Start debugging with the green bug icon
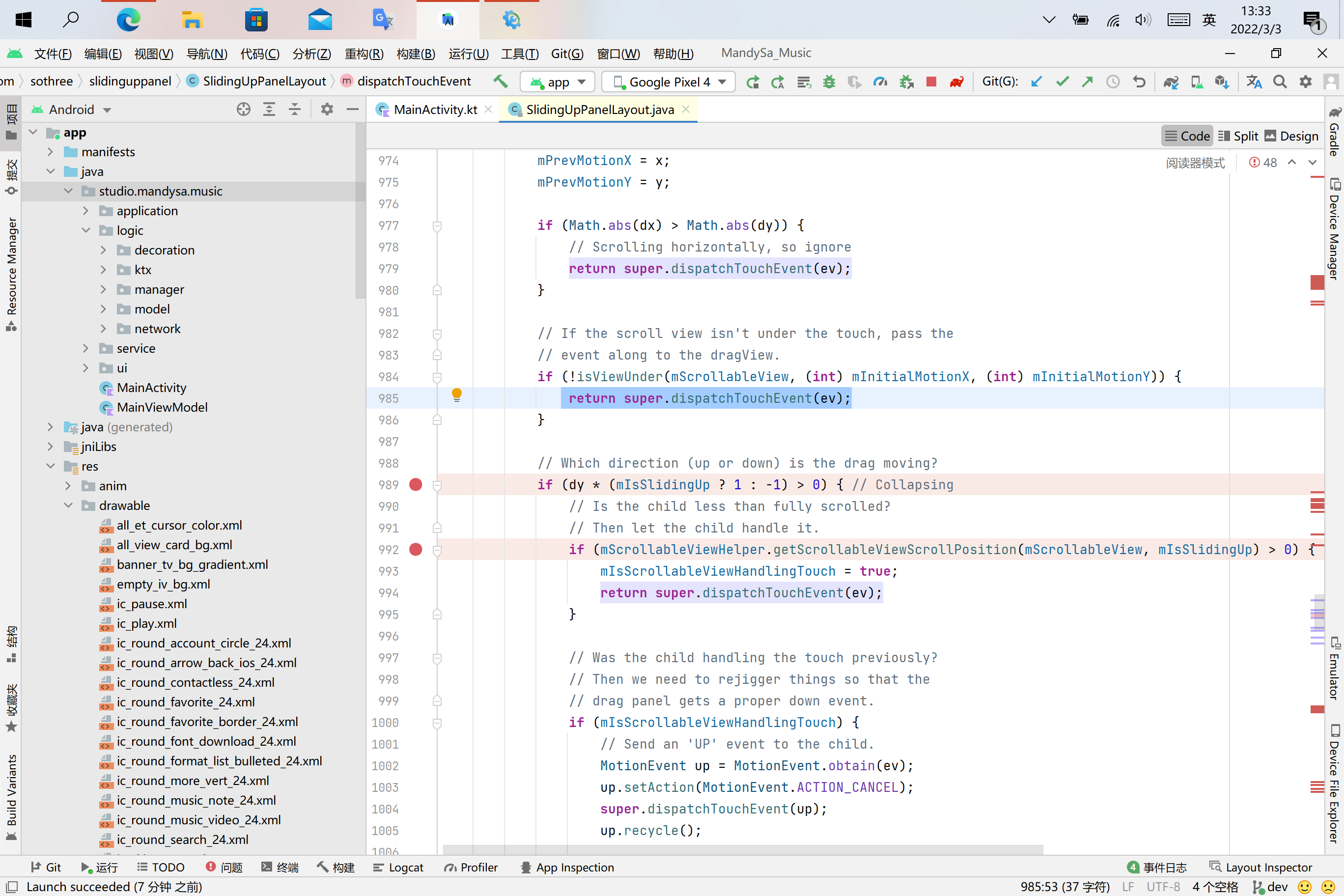1344x896 pixels. point(829,83)
